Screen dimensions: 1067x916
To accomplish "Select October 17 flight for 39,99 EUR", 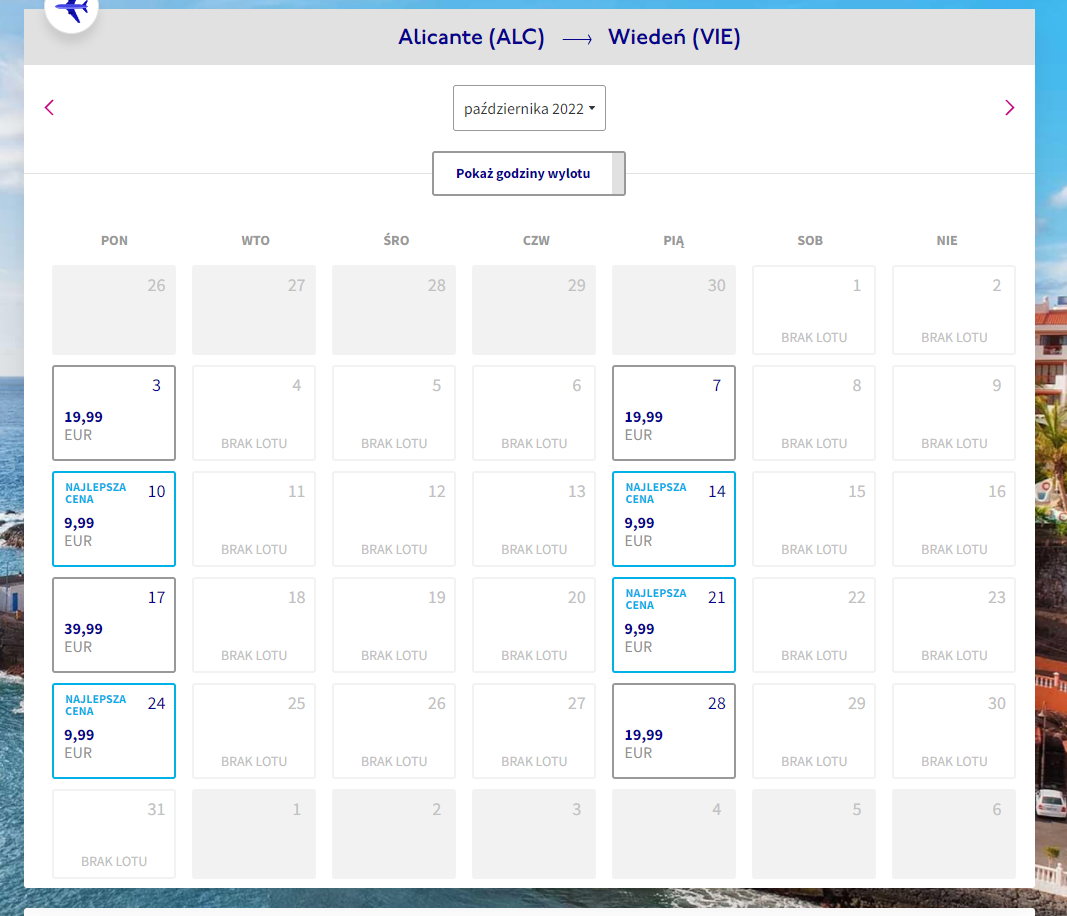I will [114, 625].
